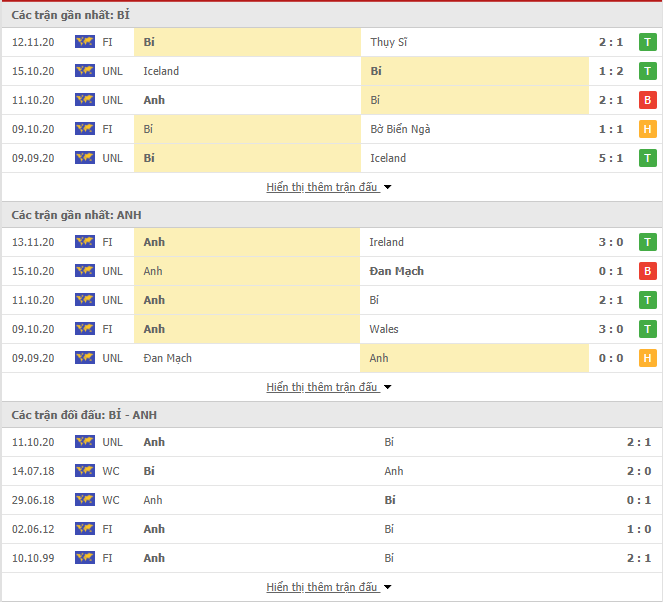
Task: Expand more matches under ANH recent matches
Action: (329, 387)
